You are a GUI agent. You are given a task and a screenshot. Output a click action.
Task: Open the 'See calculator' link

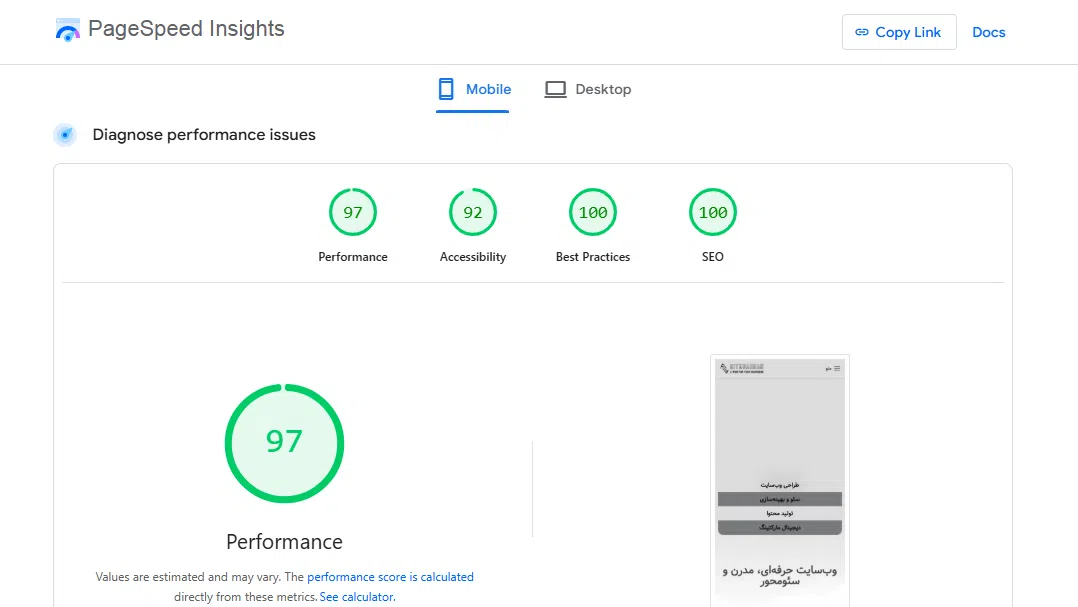(356, 597)
